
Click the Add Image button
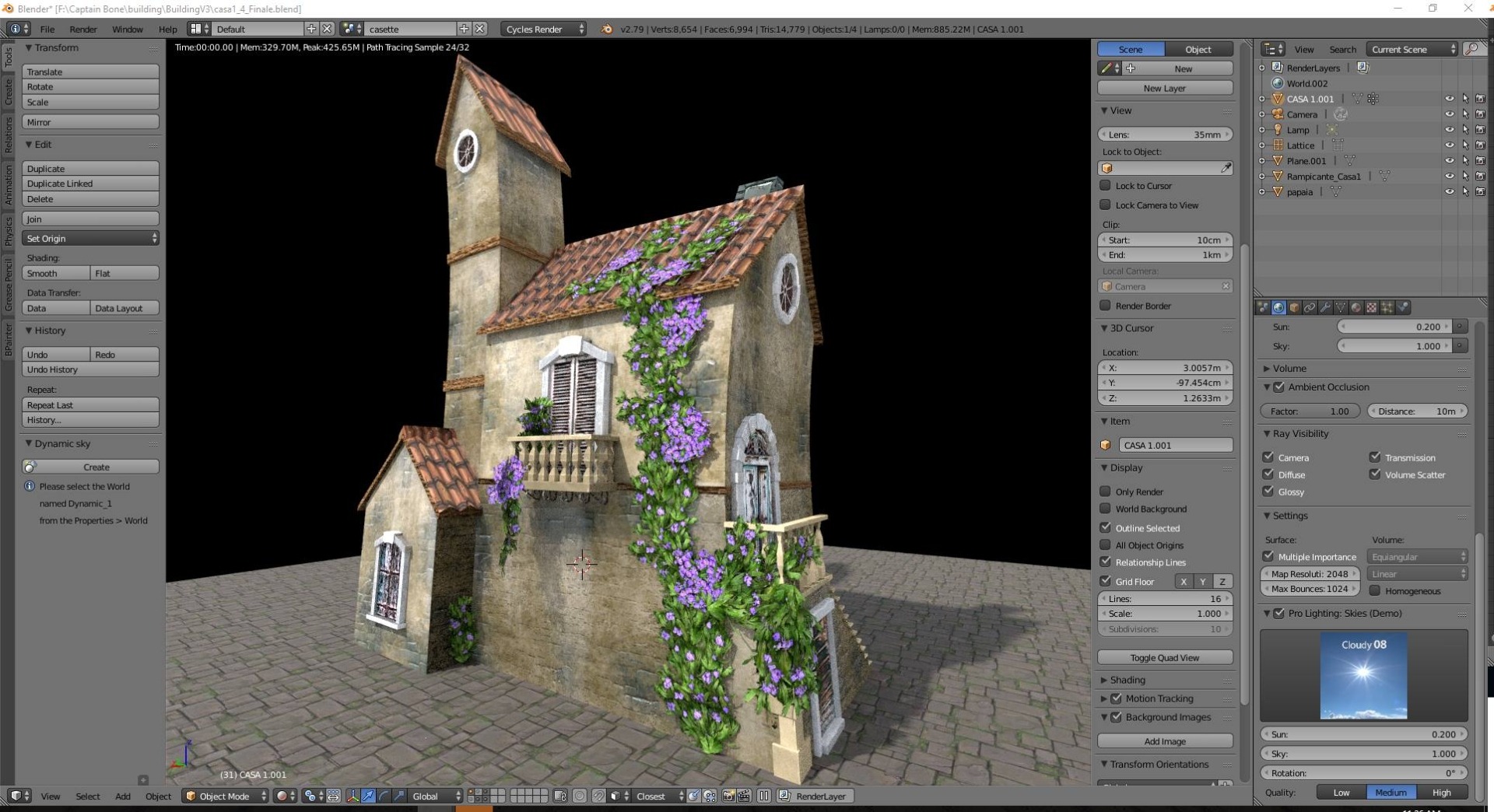pyautogui.click(x=1165, y=741)
